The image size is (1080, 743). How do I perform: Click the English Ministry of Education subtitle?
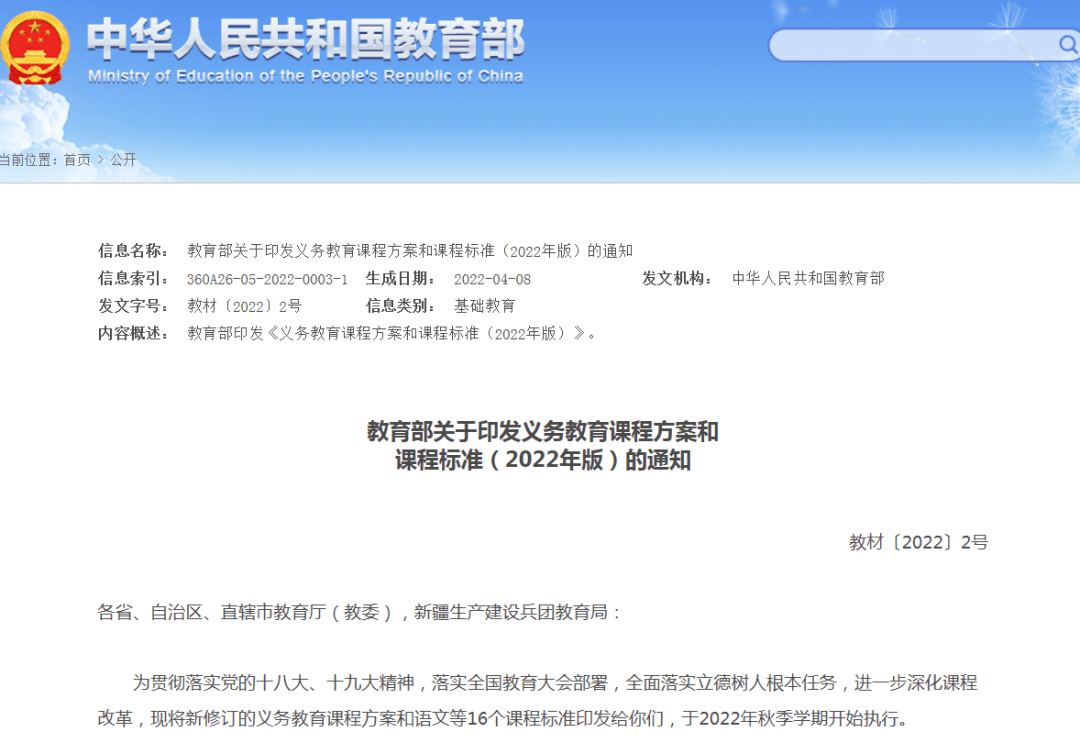pyautogui.click(x=305, y=77)
